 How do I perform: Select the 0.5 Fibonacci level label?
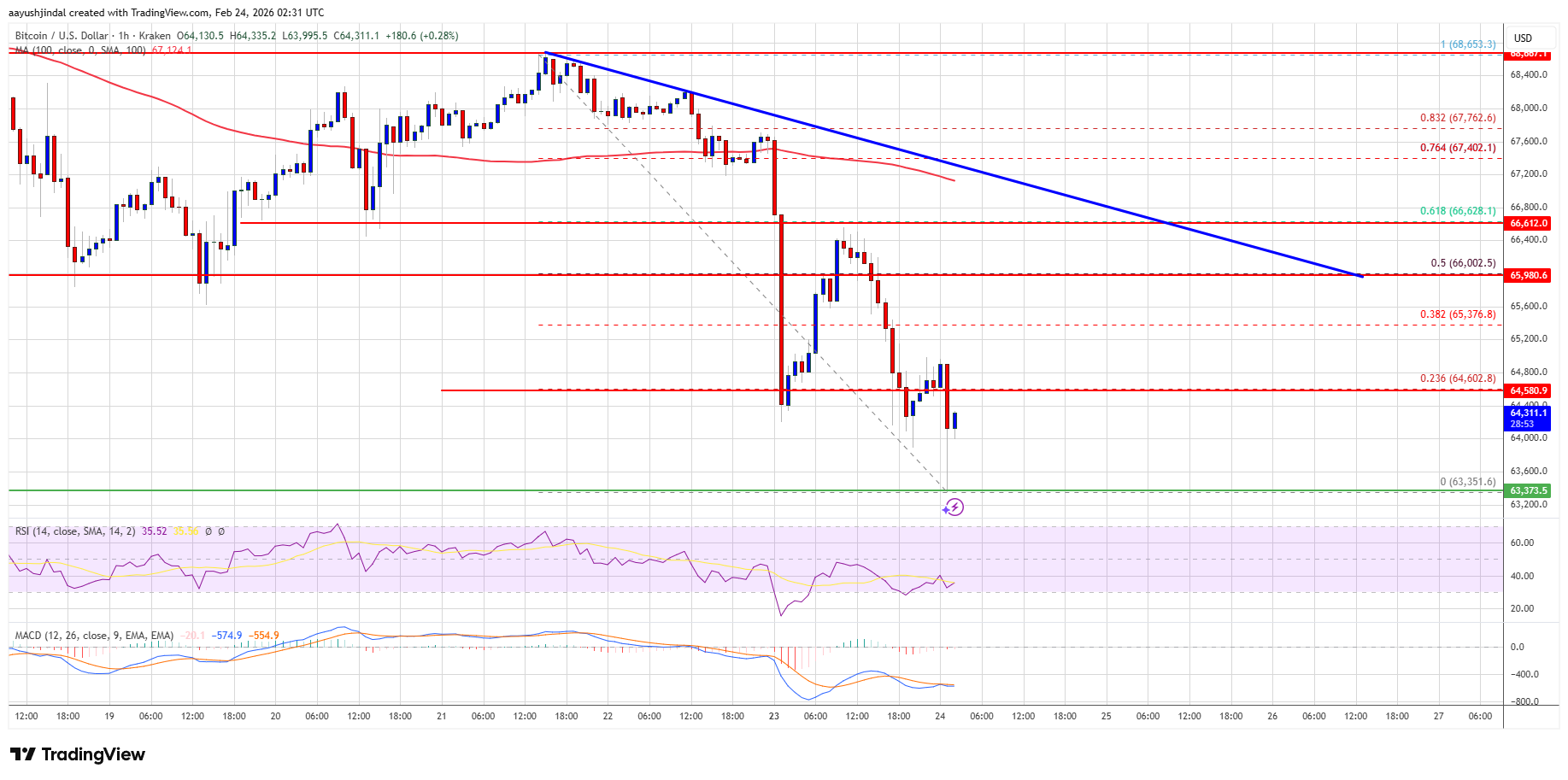point(1462,263)
